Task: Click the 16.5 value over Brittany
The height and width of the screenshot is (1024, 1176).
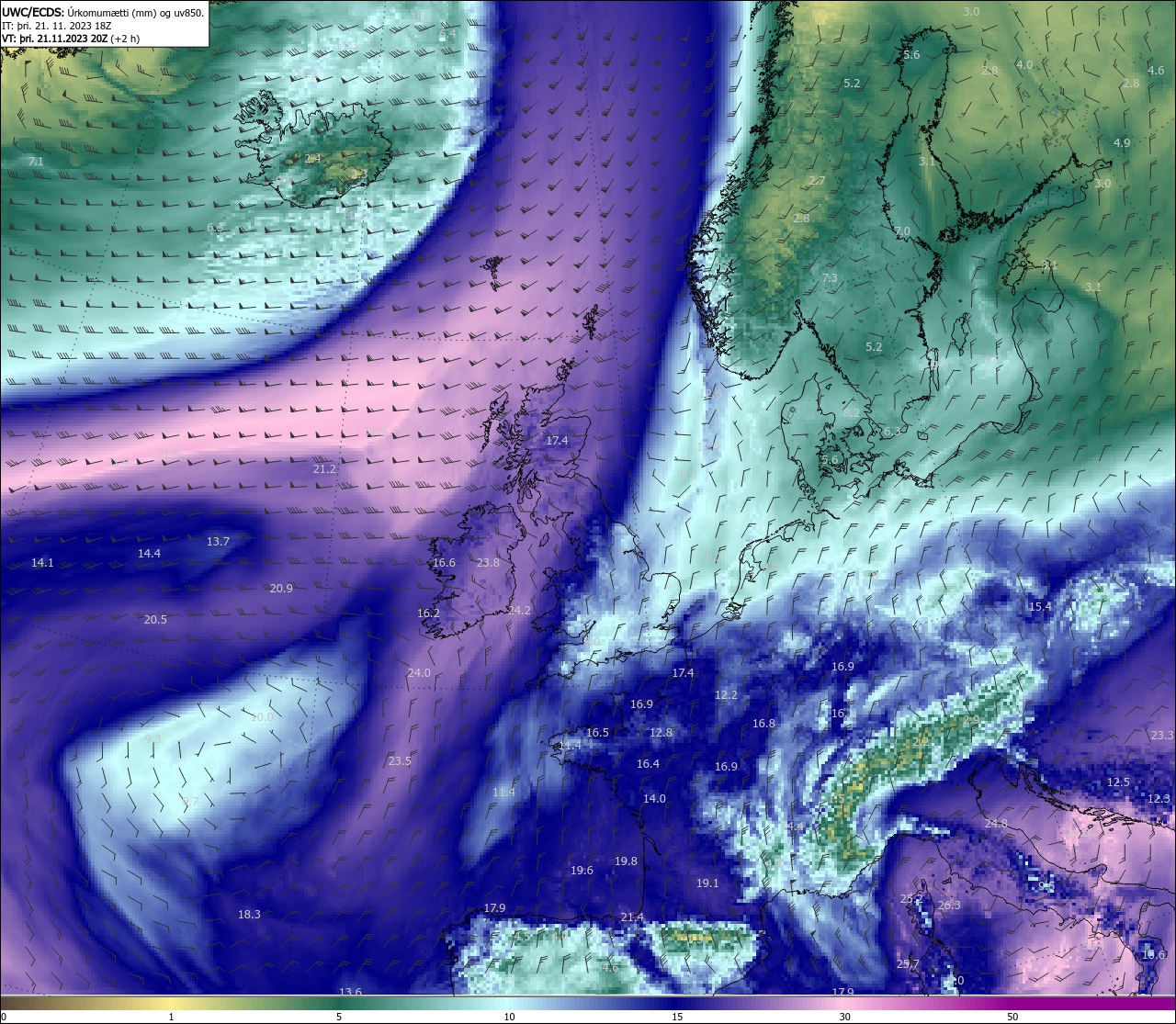Action: 597,733
